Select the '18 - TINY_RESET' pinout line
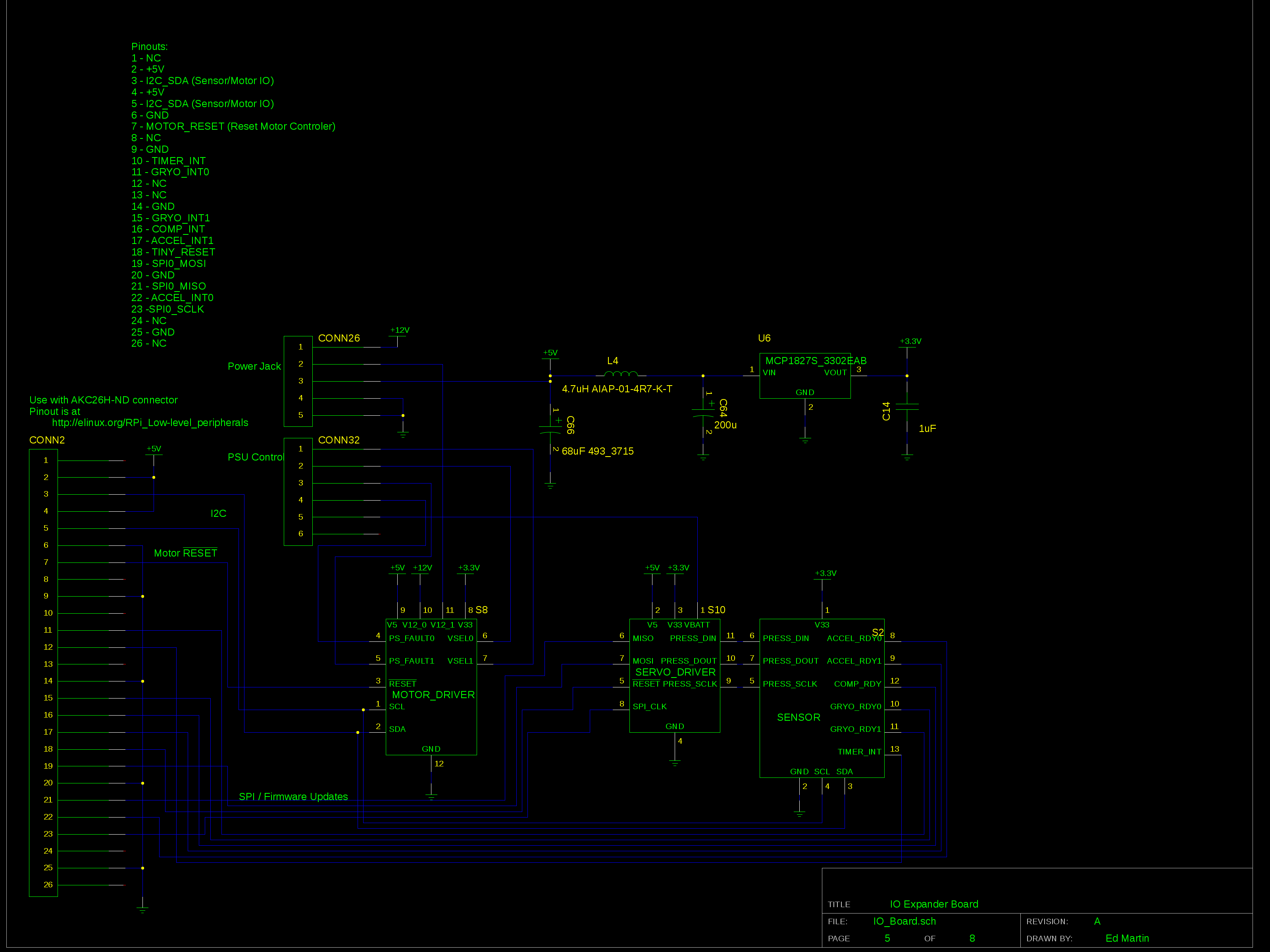 point(173,252)
